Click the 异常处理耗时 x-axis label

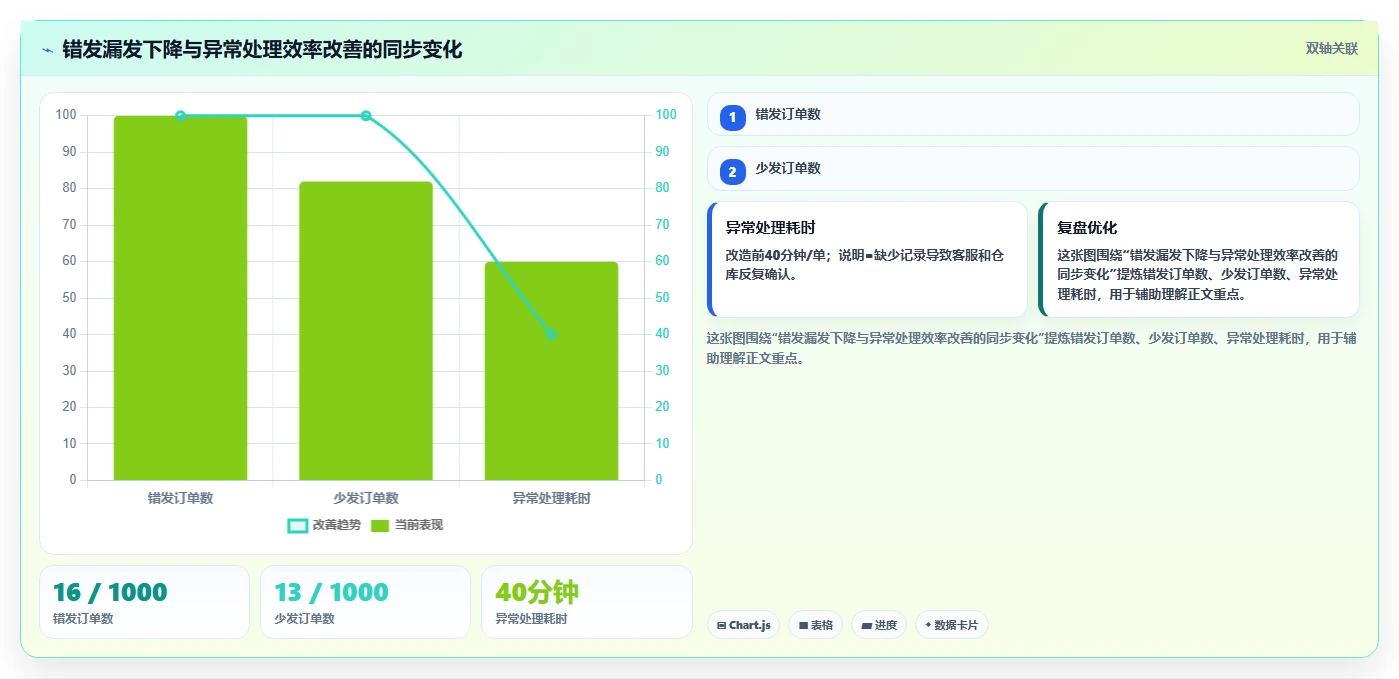[551, 498]
